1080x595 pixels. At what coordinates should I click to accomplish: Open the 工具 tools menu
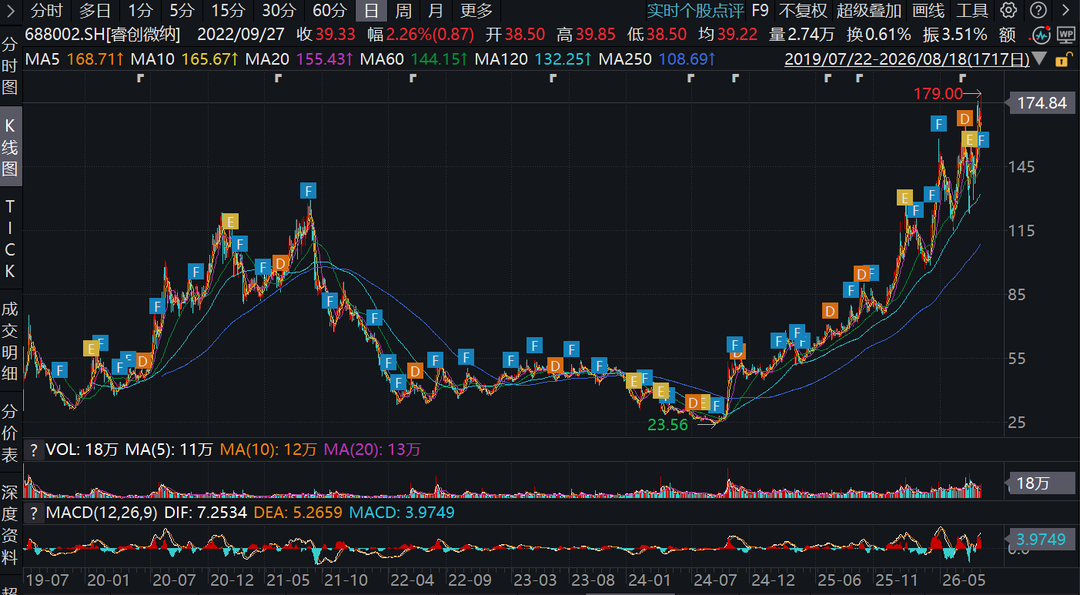coord(972,10)
